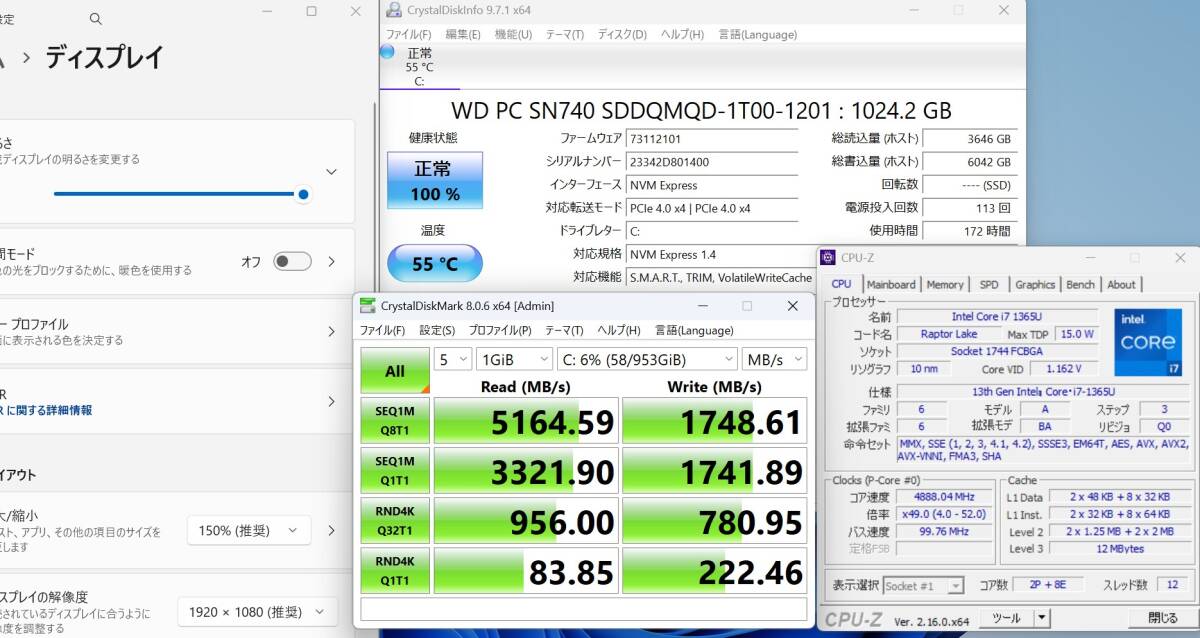1200x638 pixels.
Task: Click the firmware field 73112101
Action: [x=711, y=139]
